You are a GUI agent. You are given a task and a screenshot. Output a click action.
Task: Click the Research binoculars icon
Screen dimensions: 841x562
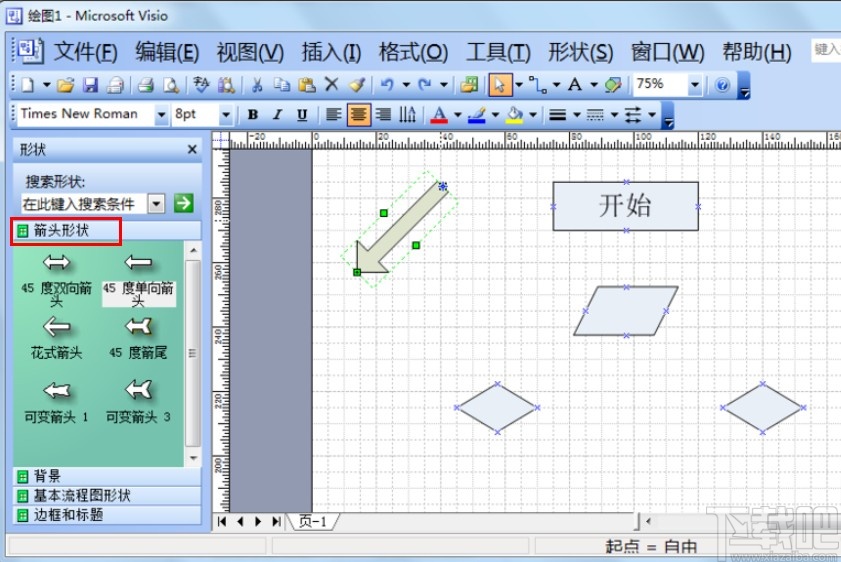226,85
